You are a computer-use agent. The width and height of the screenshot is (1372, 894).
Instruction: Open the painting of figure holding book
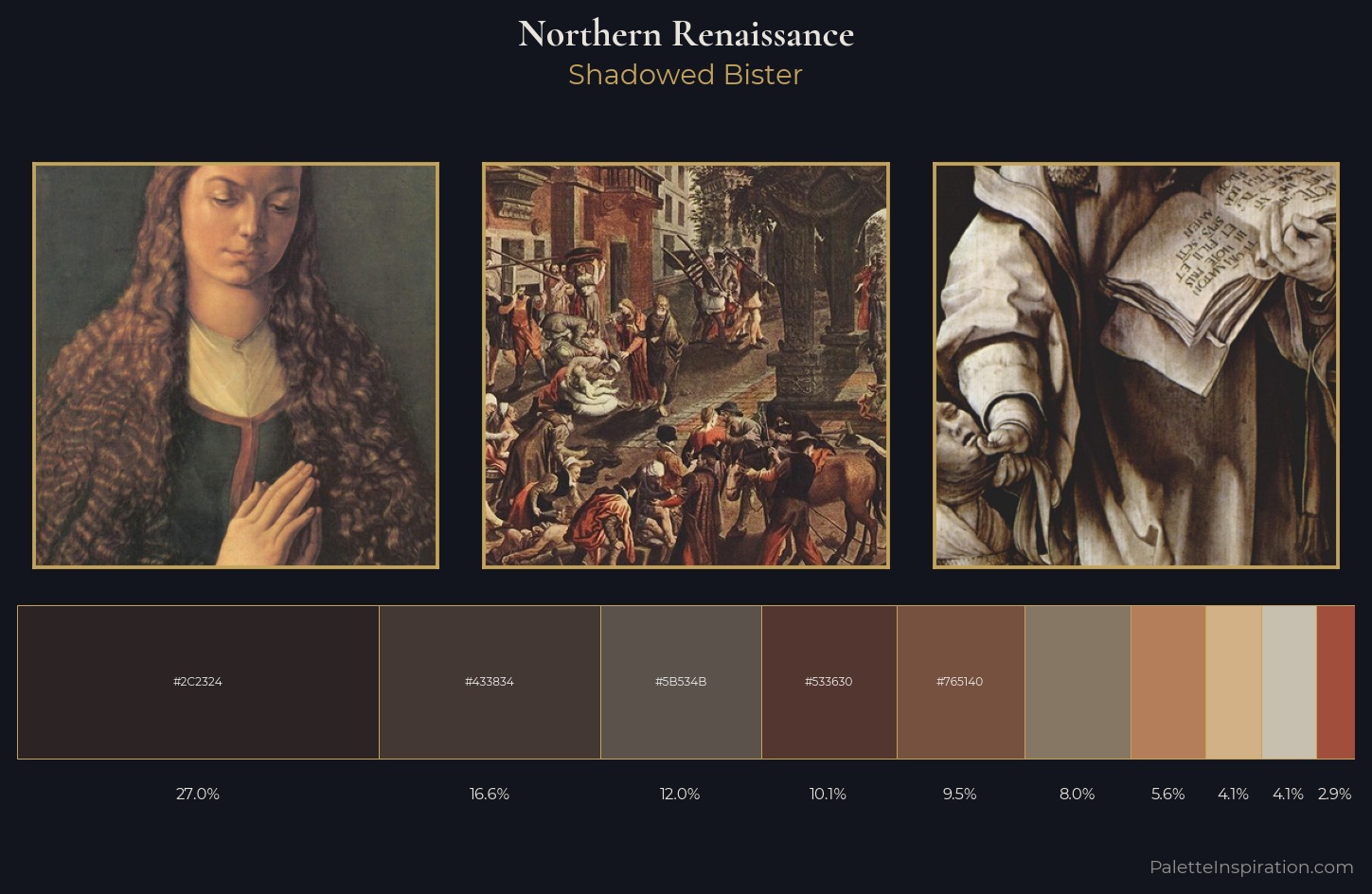(x=1136, y=366)
